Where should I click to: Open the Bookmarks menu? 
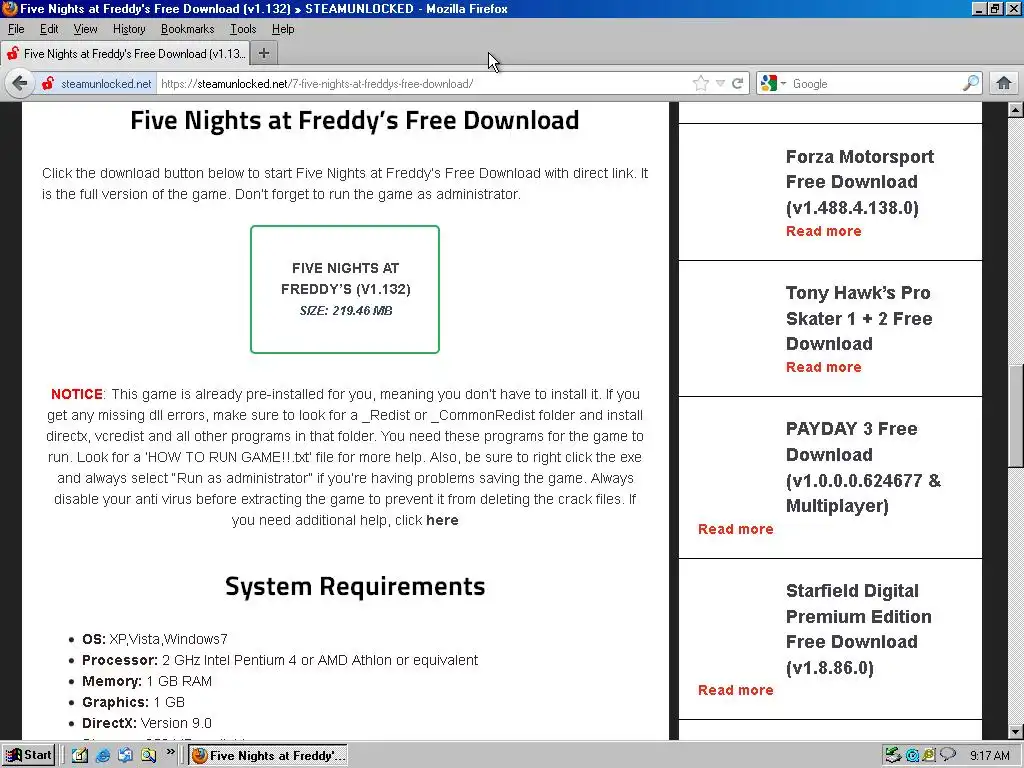(x=187, y=29)
